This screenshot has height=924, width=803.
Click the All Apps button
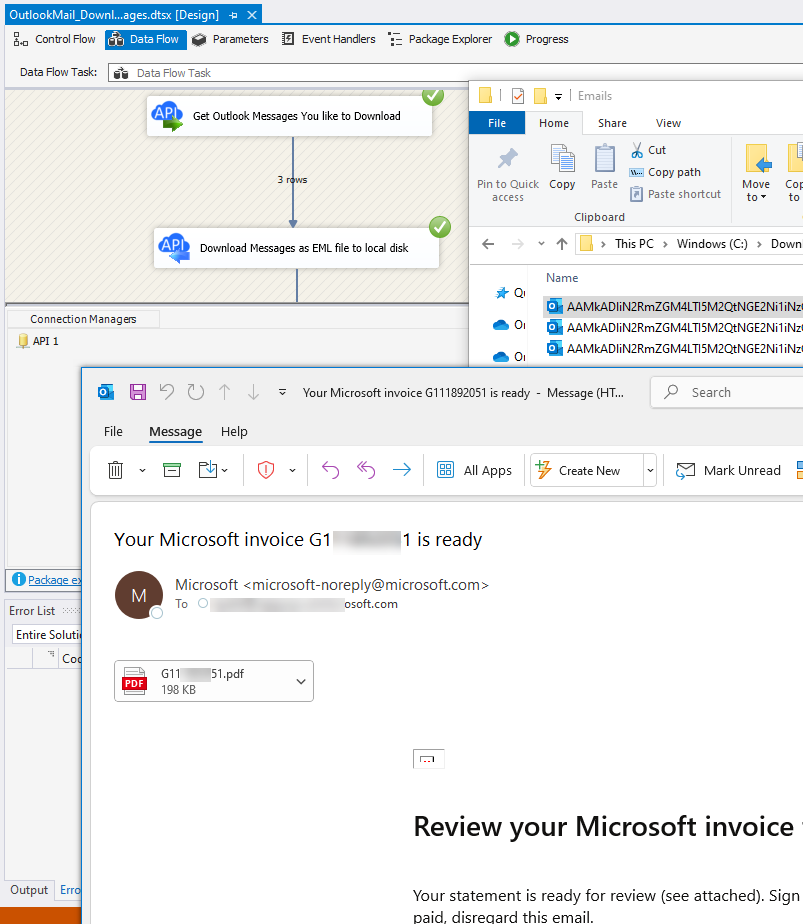tap(475, 470)
